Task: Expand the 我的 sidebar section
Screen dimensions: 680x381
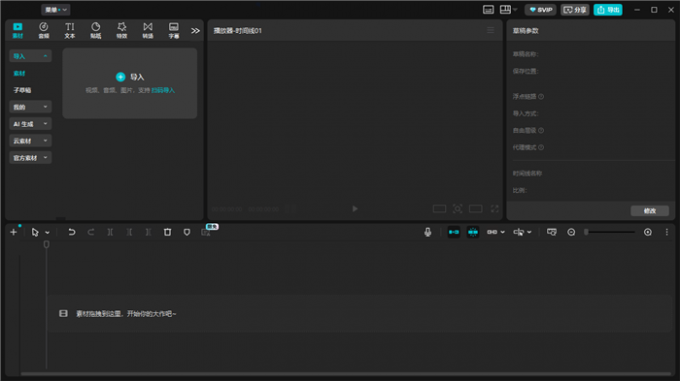Action: click(30, 107)
